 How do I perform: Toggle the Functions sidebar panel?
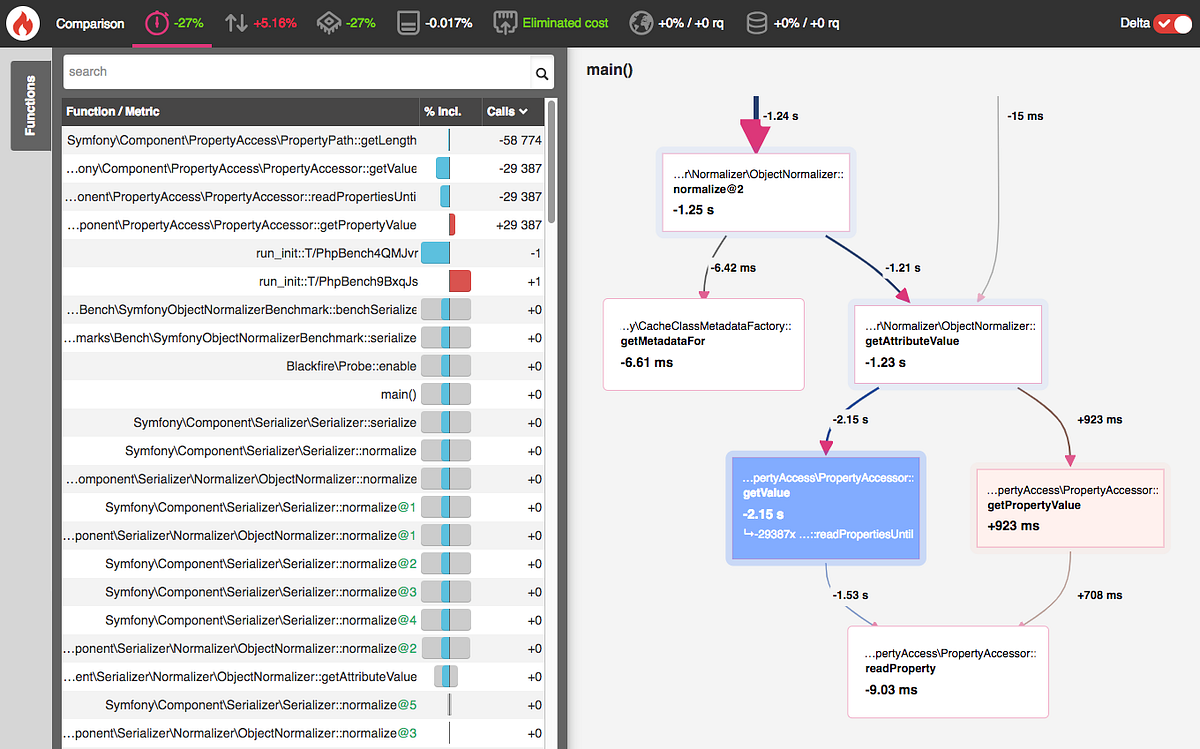[30, 104]
